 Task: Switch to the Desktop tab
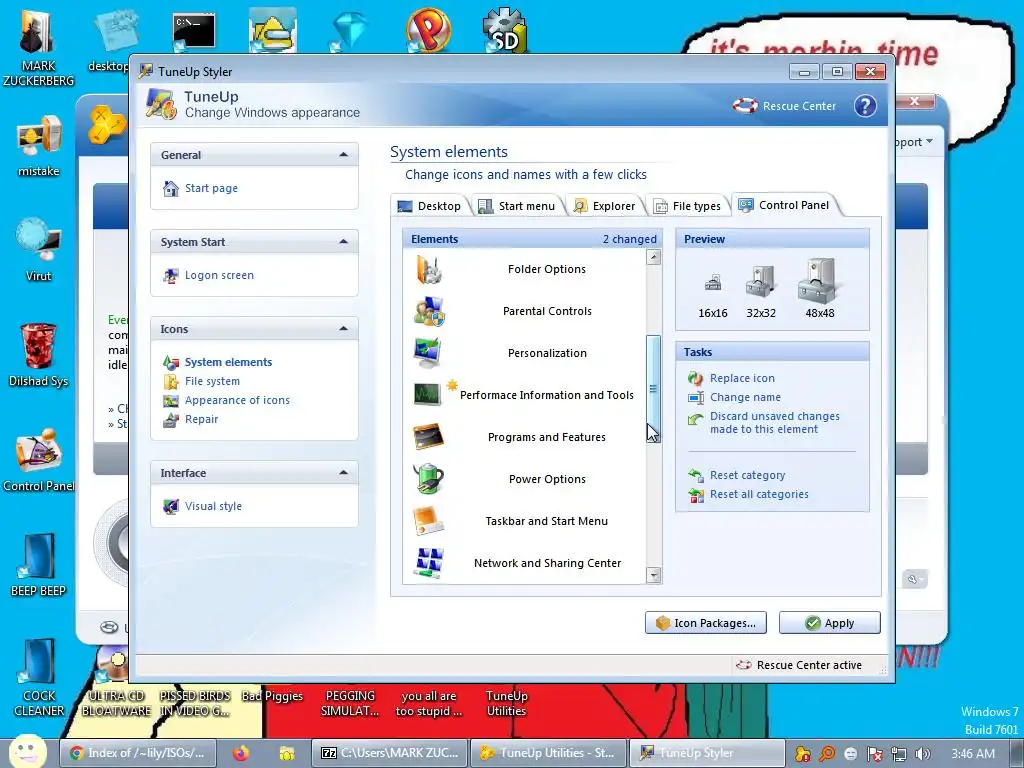[x=430, y=206]
